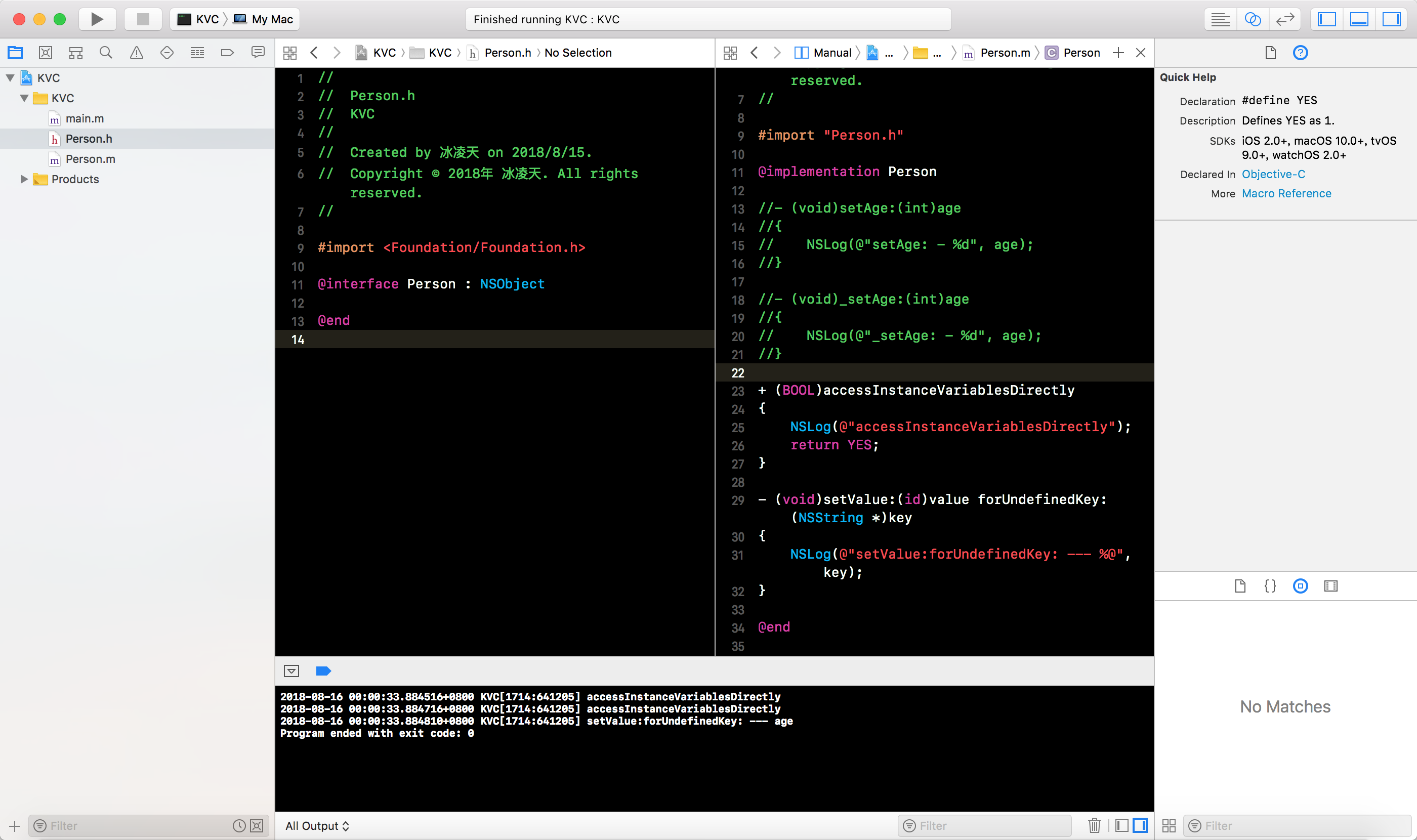Screen dimensions: 1417x840
Task: Toggle the bottom debug area
Action: (1359, 19)
